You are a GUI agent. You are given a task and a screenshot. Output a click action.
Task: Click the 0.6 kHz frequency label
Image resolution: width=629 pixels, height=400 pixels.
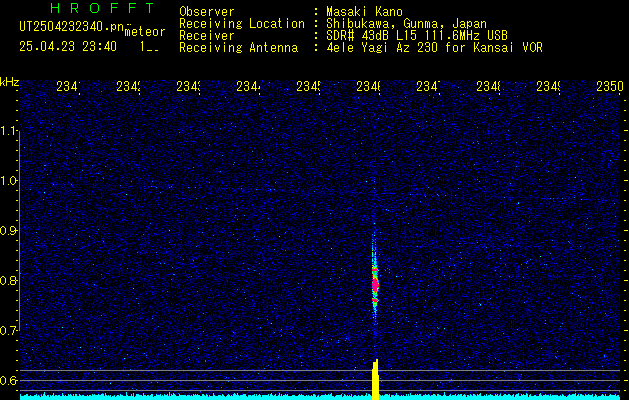point(9,380)
